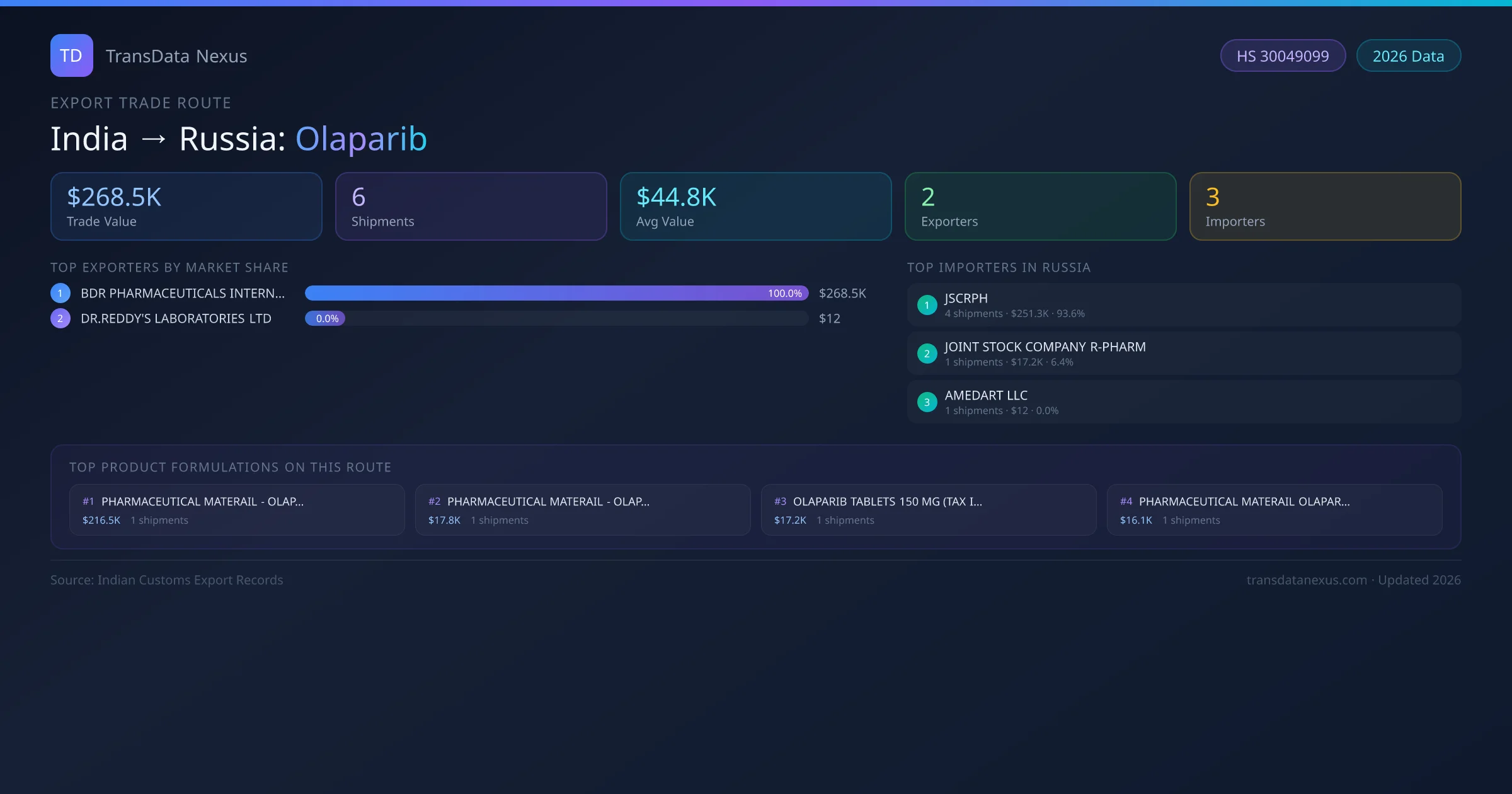
Task: Click the HS 30049099 badge
Action: point(1283,56)
